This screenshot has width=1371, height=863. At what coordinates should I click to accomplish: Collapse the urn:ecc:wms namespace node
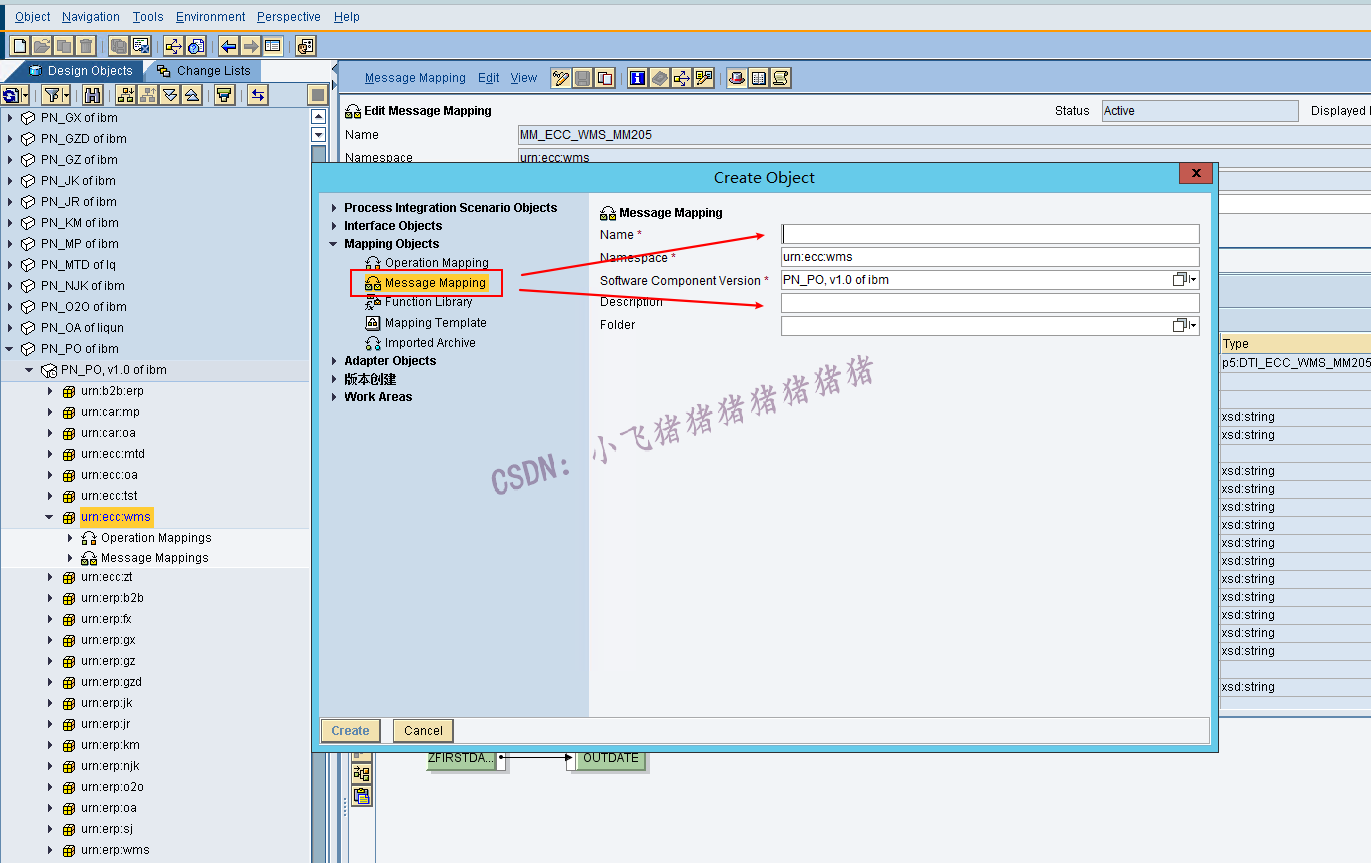[49, 517]
